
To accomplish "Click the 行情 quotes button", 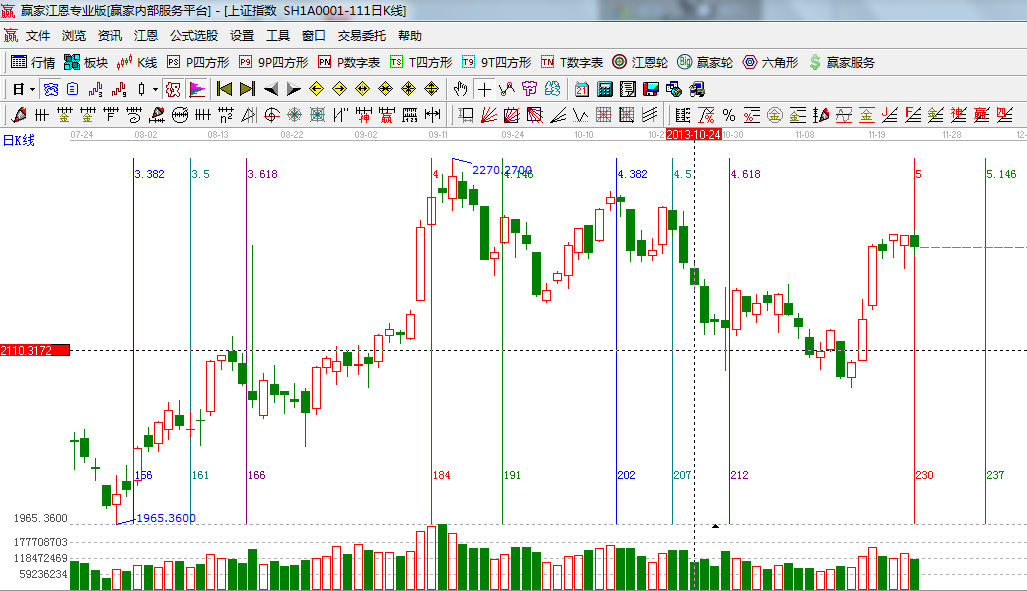I will (33, 62).
